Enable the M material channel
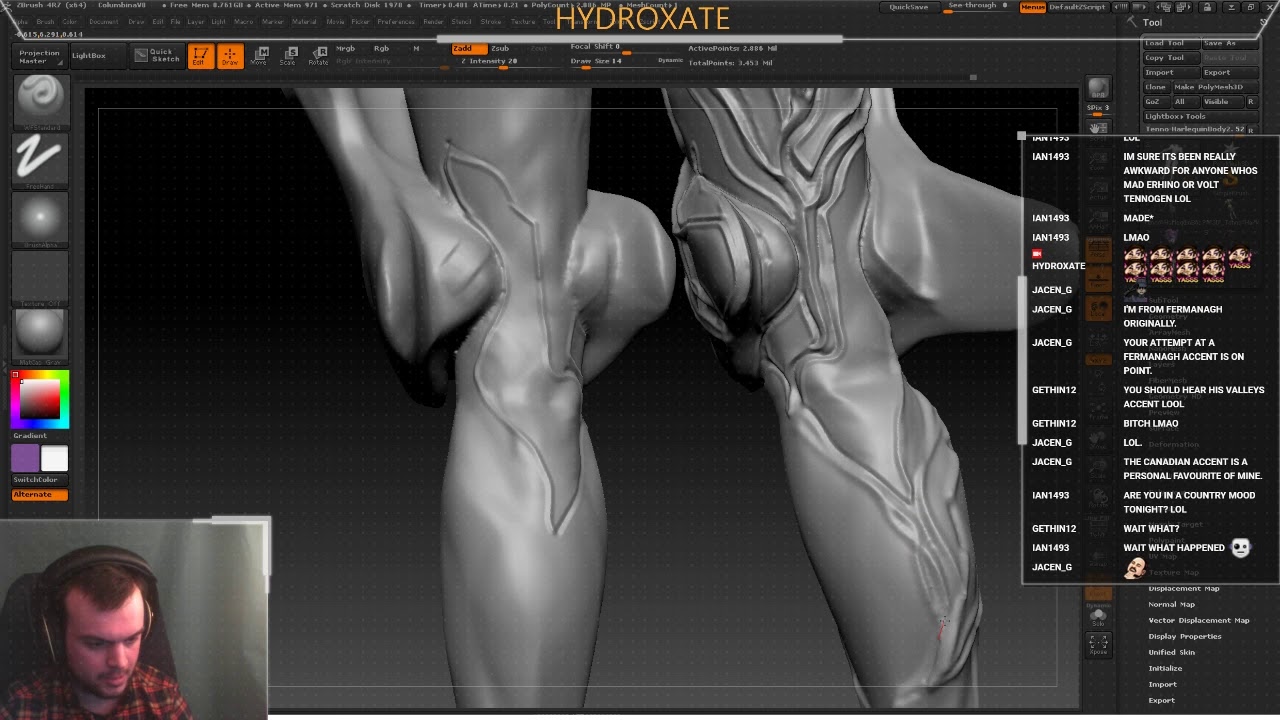Image resolution: width=1280 pixels, height=720 pixels. pos(416,48)
